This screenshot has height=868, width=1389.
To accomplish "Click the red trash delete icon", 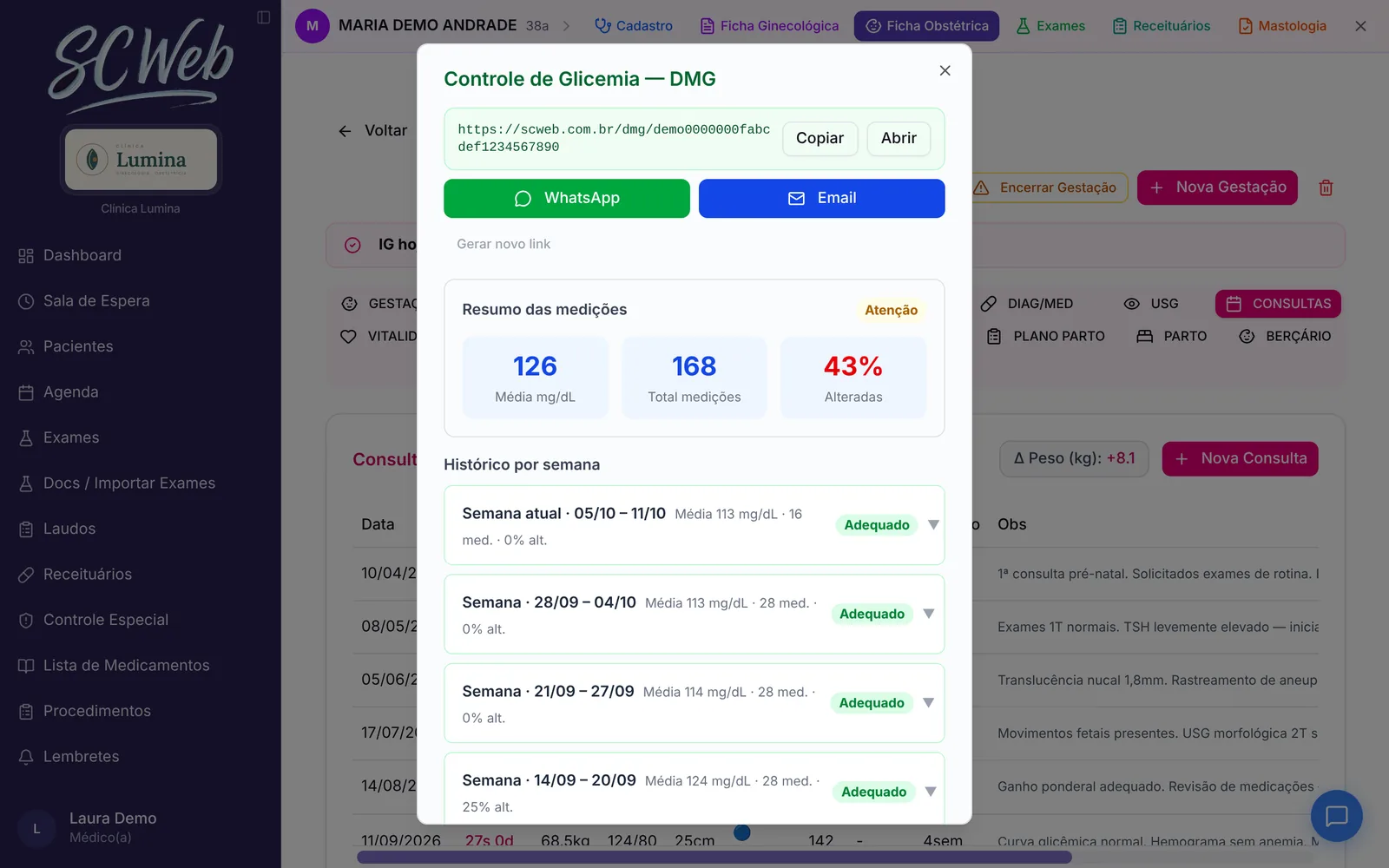I will click(x=1326, y=187).
